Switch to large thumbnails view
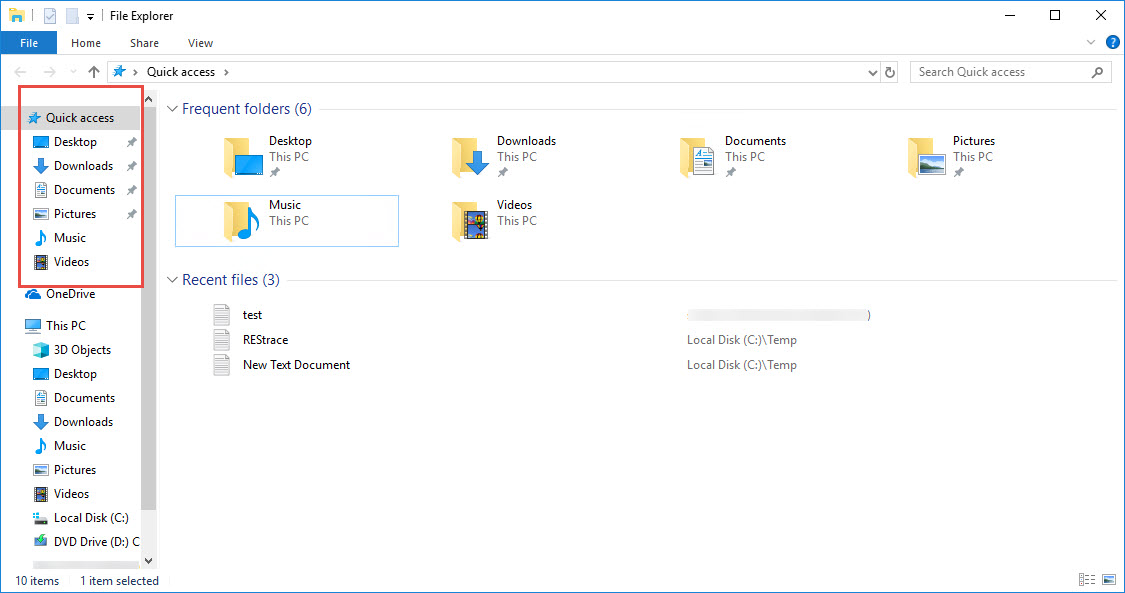Image resolution: width=1125 pixels, height=593 pixels. [x=1108, y=579]
